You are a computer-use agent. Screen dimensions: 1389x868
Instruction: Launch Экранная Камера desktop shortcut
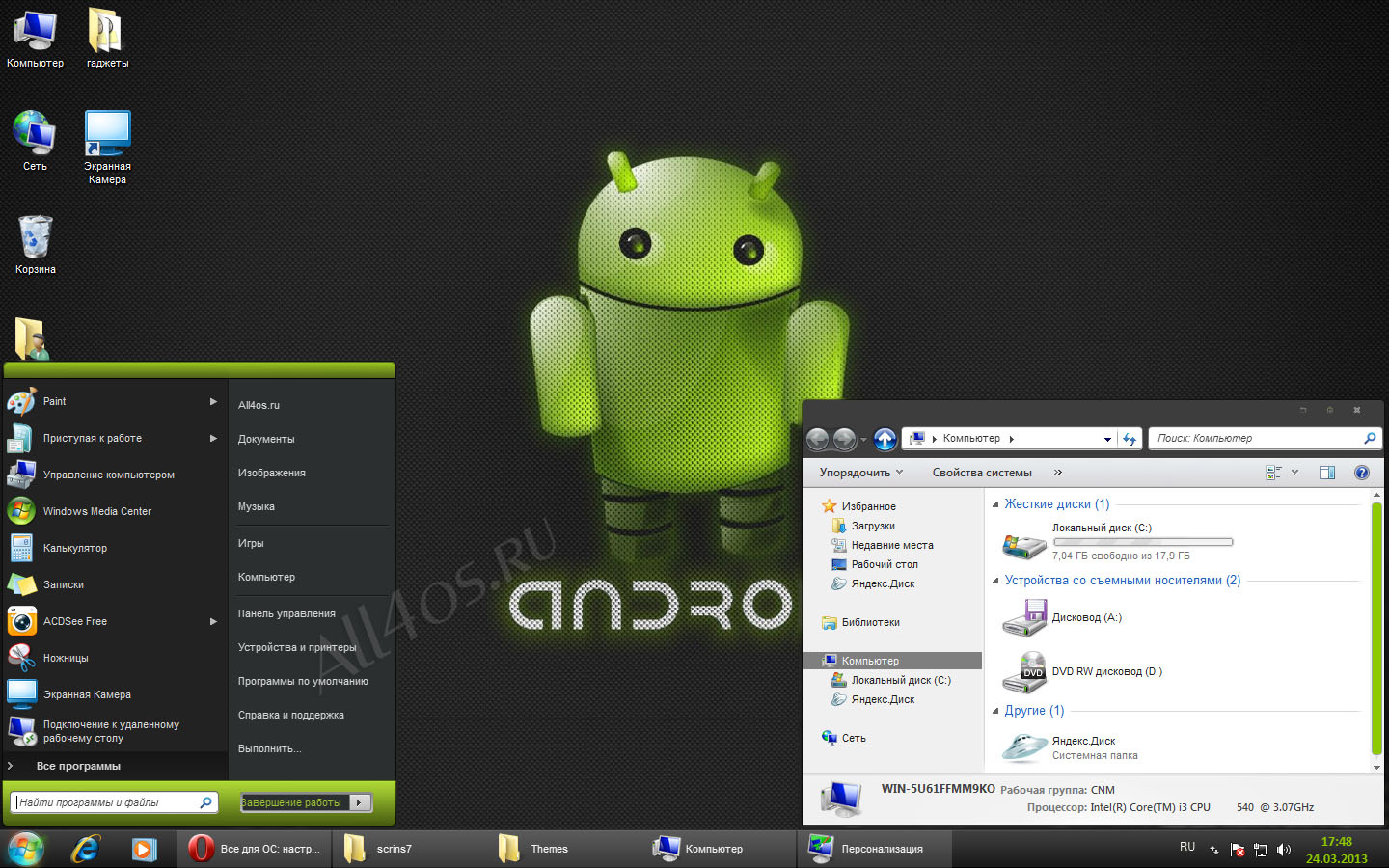[107, 147]
